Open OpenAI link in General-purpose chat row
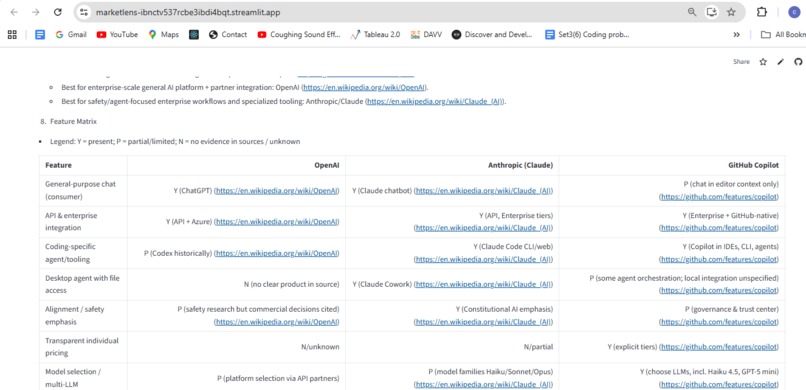This screenshot has width=806, height=390. [x=277, y=191]
